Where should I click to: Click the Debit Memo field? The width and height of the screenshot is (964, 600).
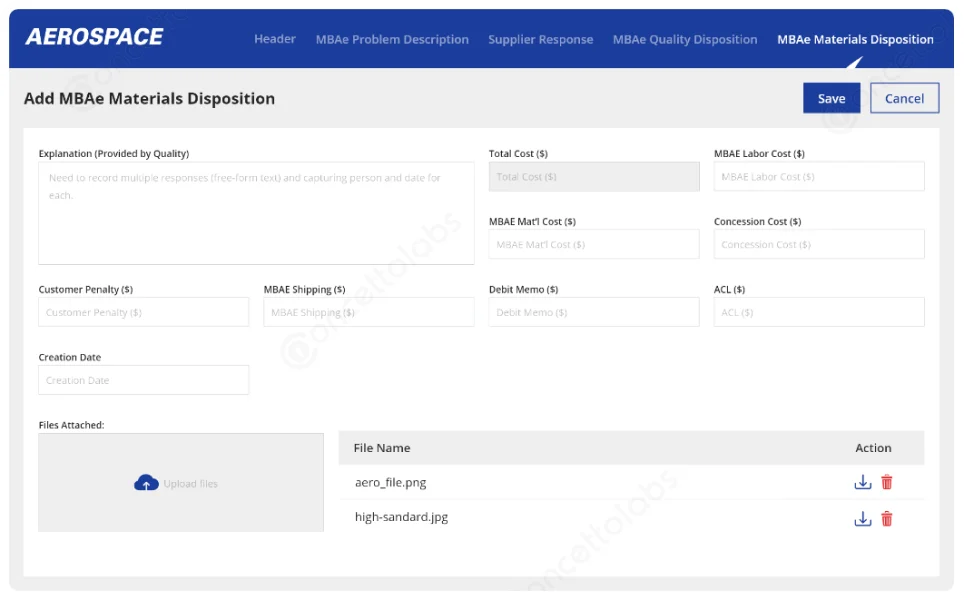(x=593, y=312)
